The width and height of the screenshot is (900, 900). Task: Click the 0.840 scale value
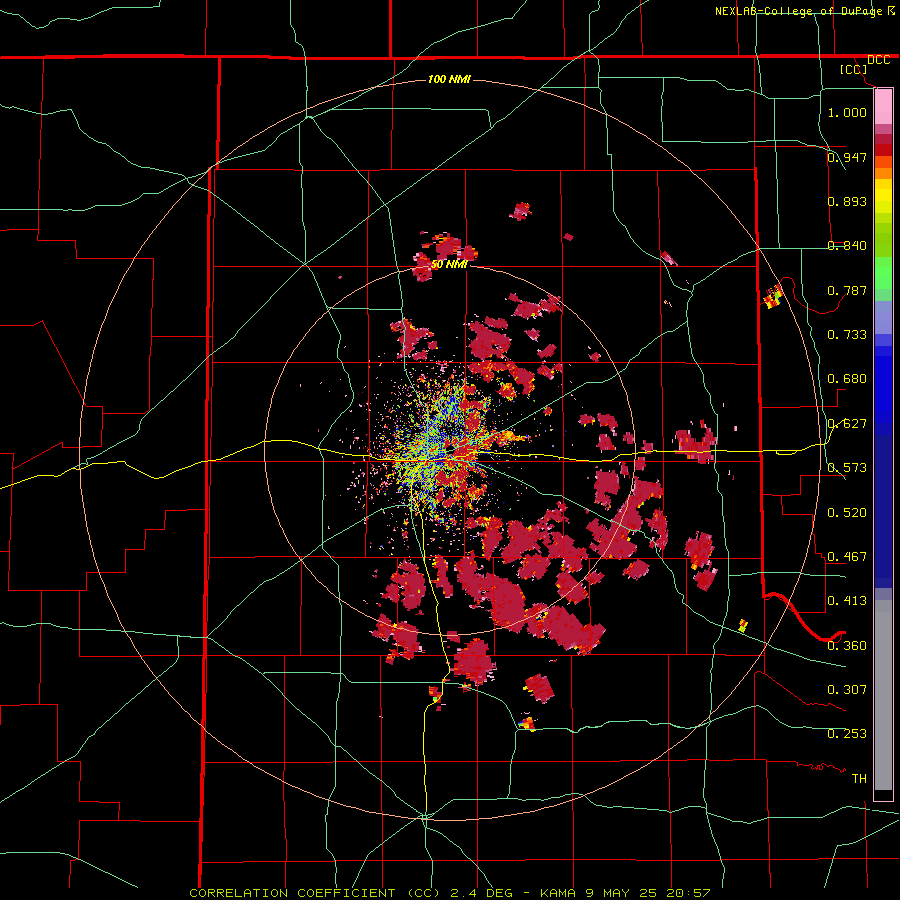click(847, 246)
